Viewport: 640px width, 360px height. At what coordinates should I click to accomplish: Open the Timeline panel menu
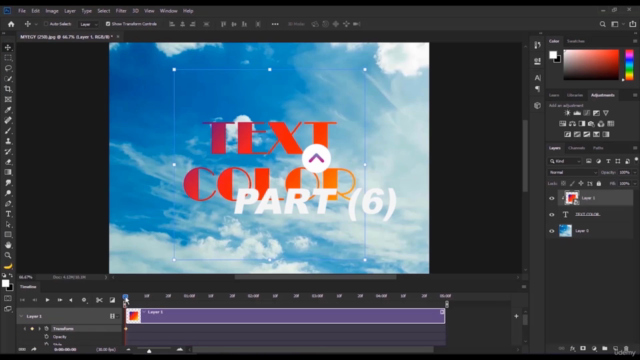(524, 287)
